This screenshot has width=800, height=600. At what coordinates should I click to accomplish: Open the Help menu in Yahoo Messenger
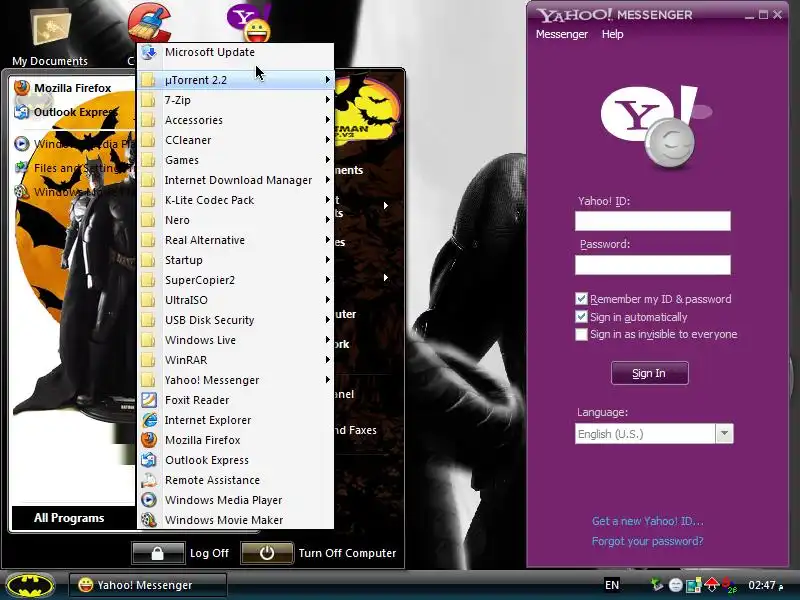click(x=612, y=34)
